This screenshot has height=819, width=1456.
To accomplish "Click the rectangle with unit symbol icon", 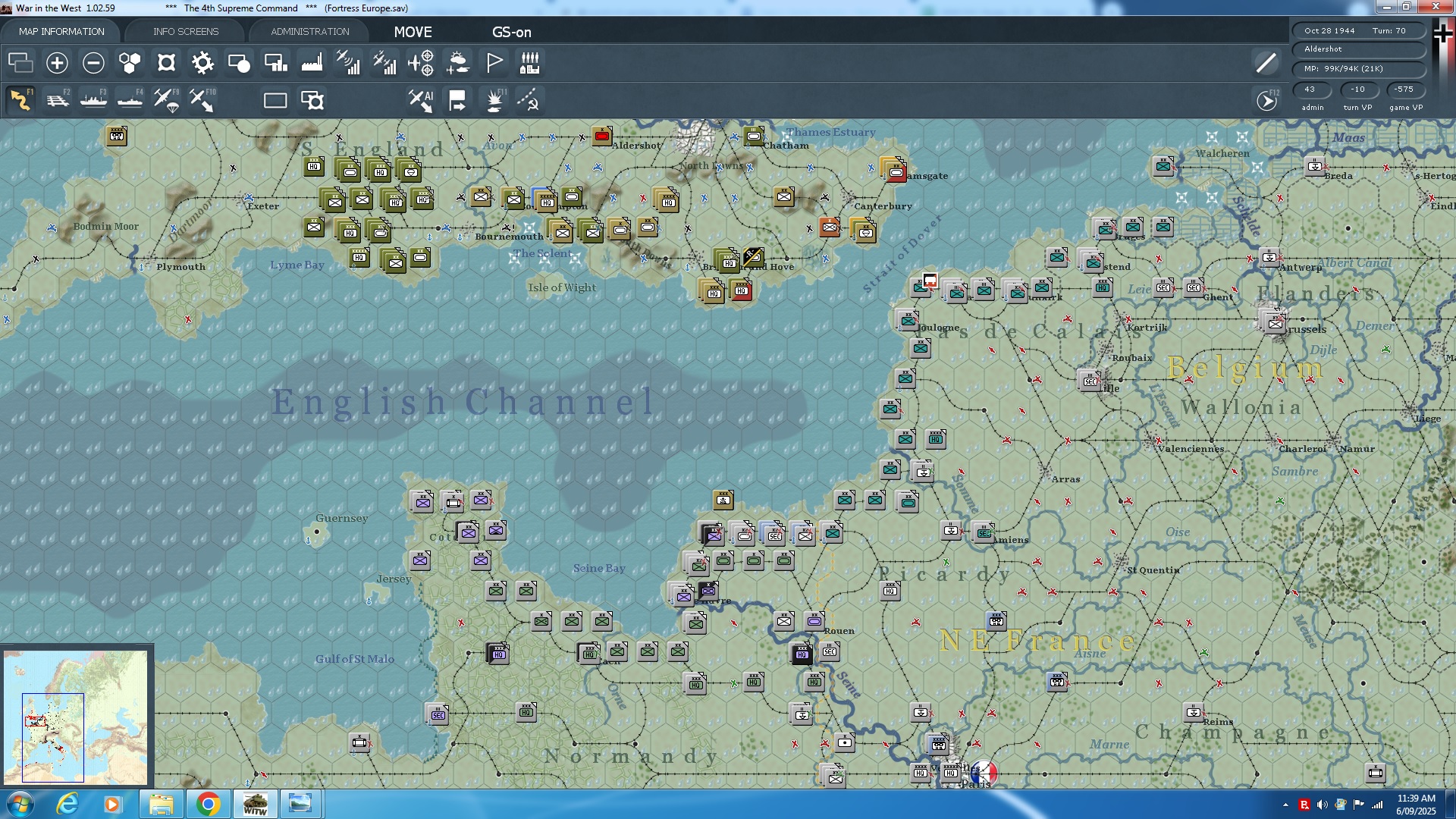I will [312, 100].
